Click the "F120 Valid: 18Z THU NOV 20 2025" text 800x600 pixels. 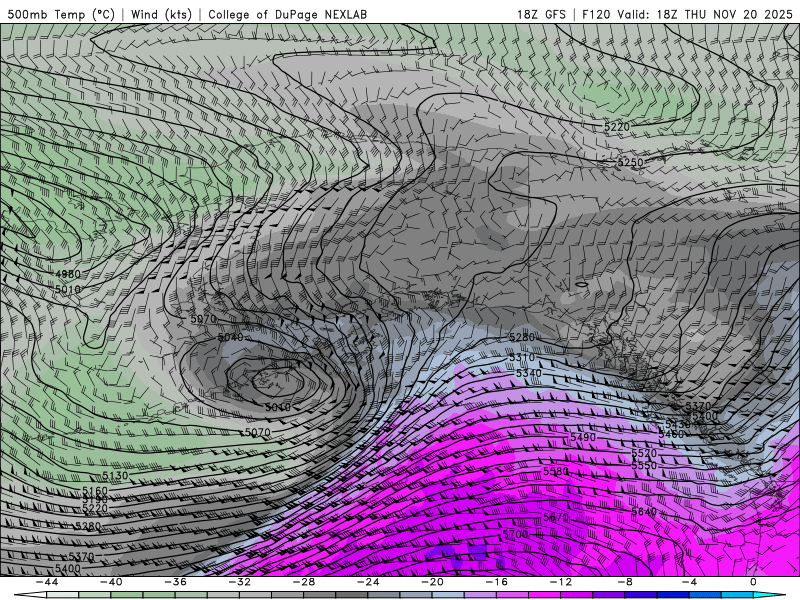coord(687,14)
